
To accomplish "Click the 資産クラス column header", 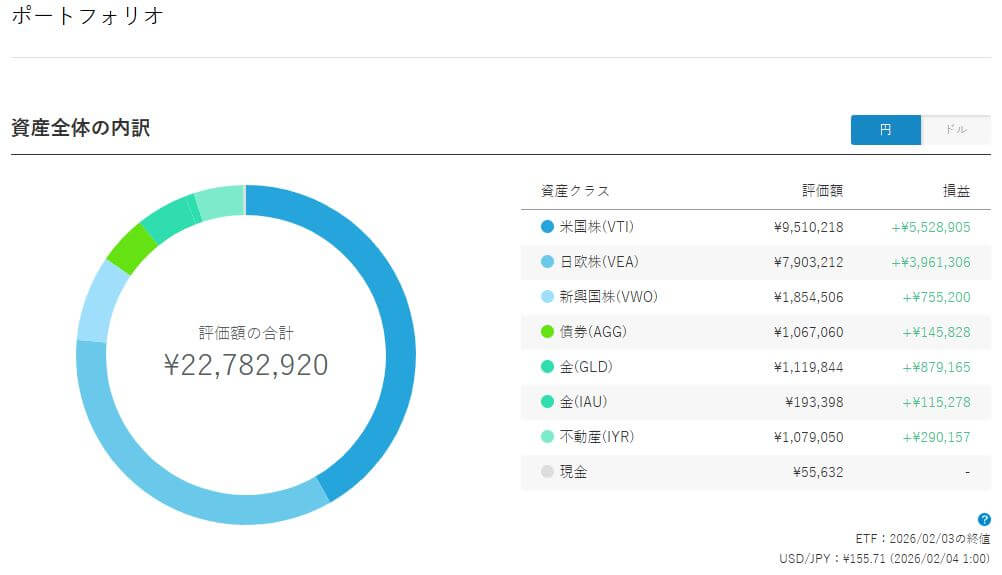I will pyautogui.click(x=575, y=191).
